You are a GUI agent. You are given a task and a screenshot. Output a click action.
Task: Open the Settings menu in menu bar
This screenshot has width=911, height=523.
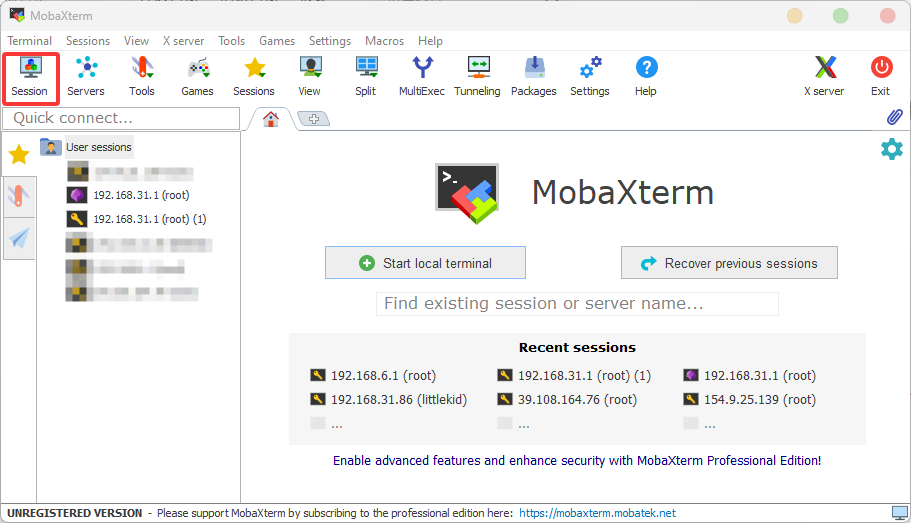(330, 41)
